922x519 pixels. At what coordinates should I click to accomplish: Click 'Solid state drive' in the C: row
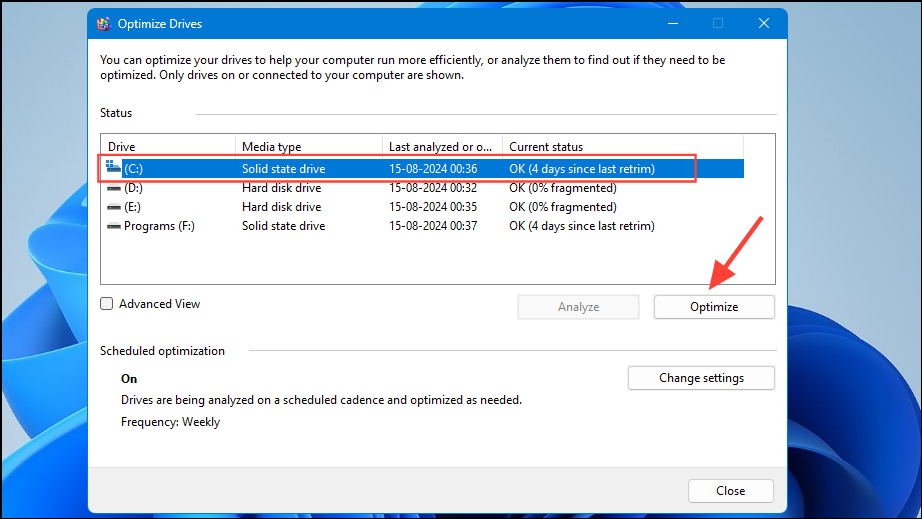(x=283, y=169)
